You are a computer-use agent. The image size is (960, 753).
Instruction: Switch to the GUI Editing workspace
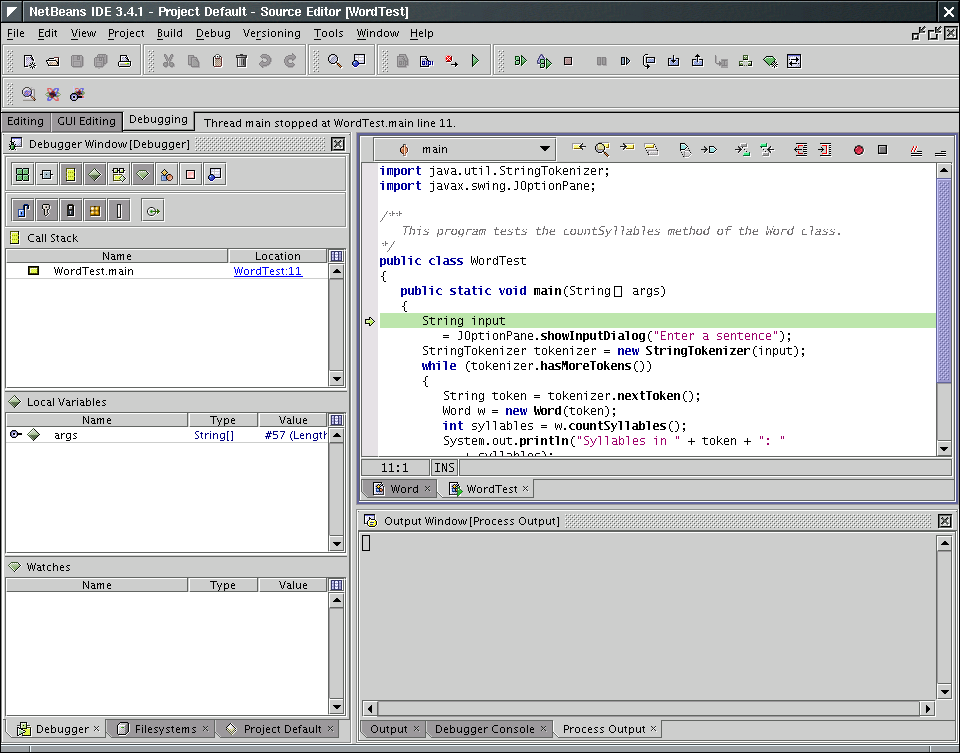86,121
